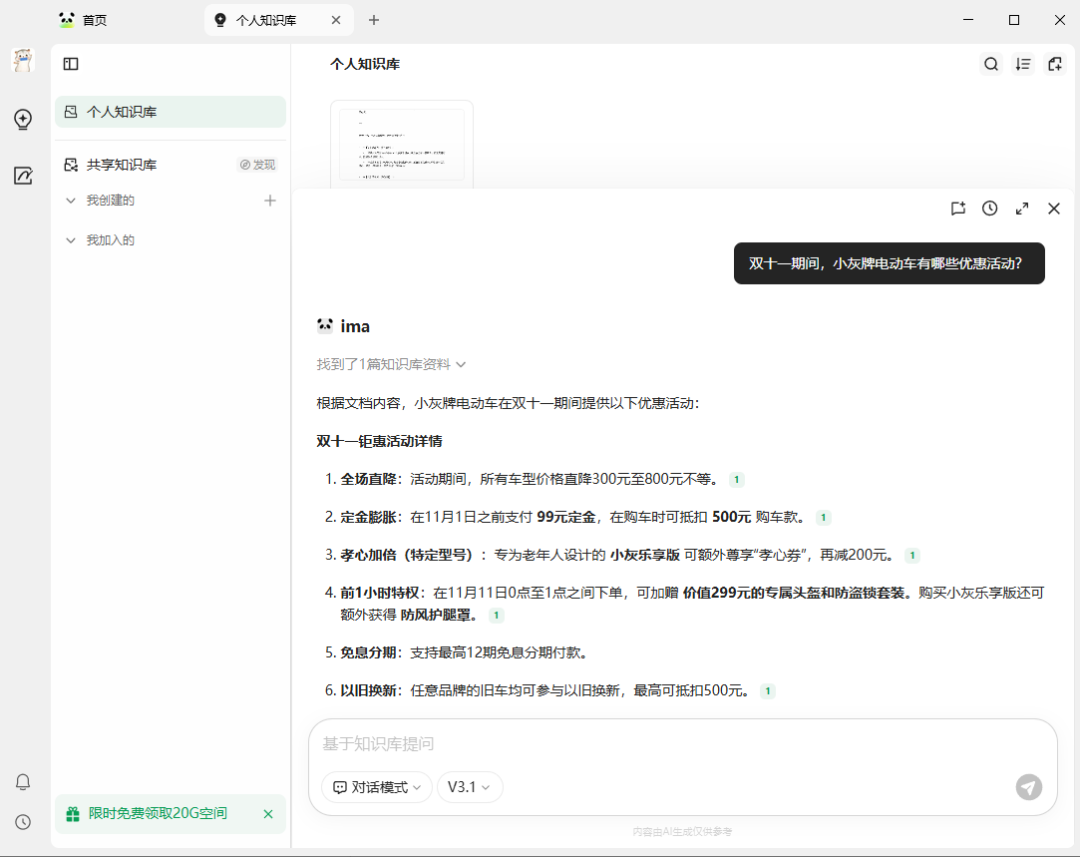Open citation 1 after 以旧换新 item
Viewport: 1080px width, 857px height.
pyautogui.click(x=767, y=691)
